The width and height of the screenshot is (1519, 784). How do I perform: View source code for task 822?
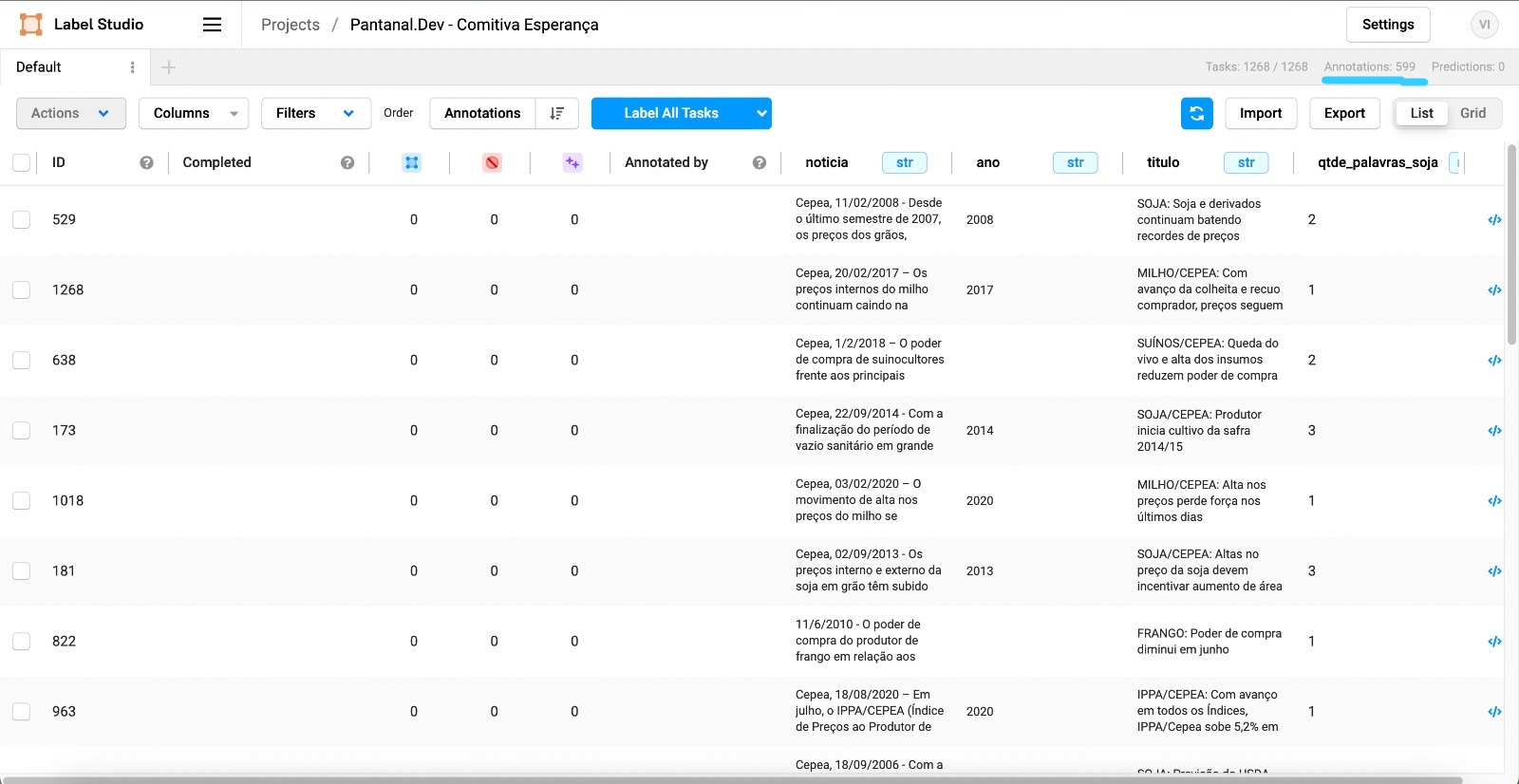coord(1494,641)
